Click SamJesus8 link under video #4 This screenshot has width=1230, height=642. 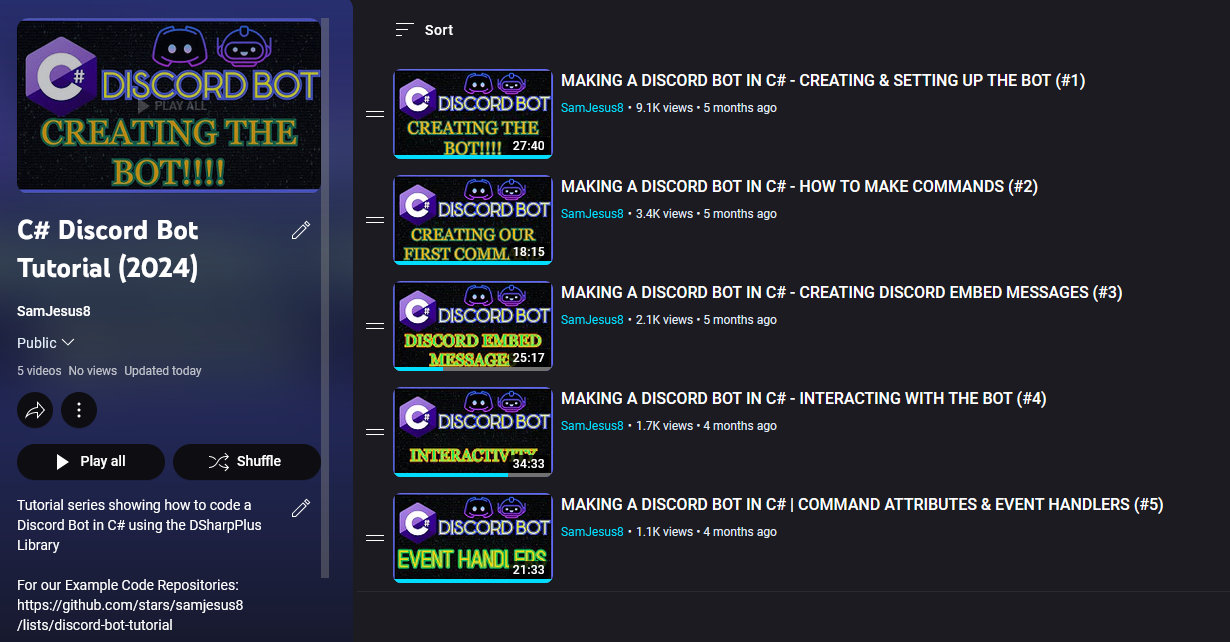[x=592, y=426]
